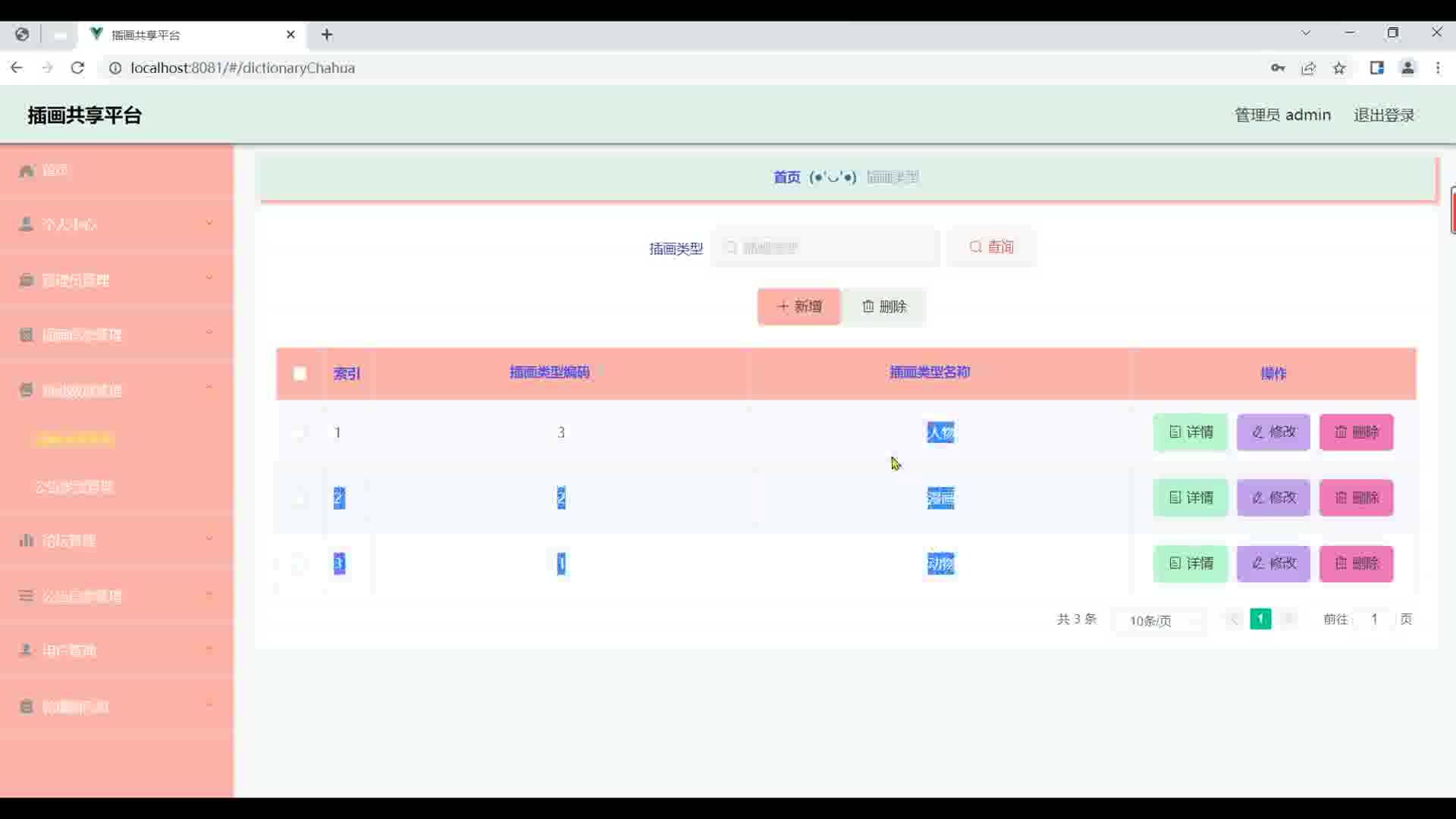Click the 插画类型 search input field

(x=827, y=248)
